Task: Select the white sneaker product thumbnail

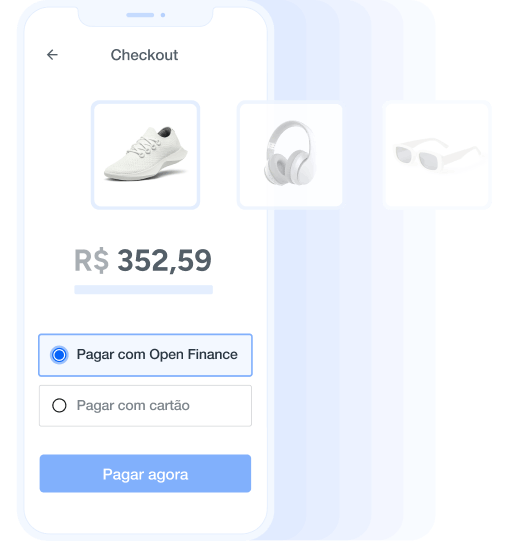Action: click(145, 155)
